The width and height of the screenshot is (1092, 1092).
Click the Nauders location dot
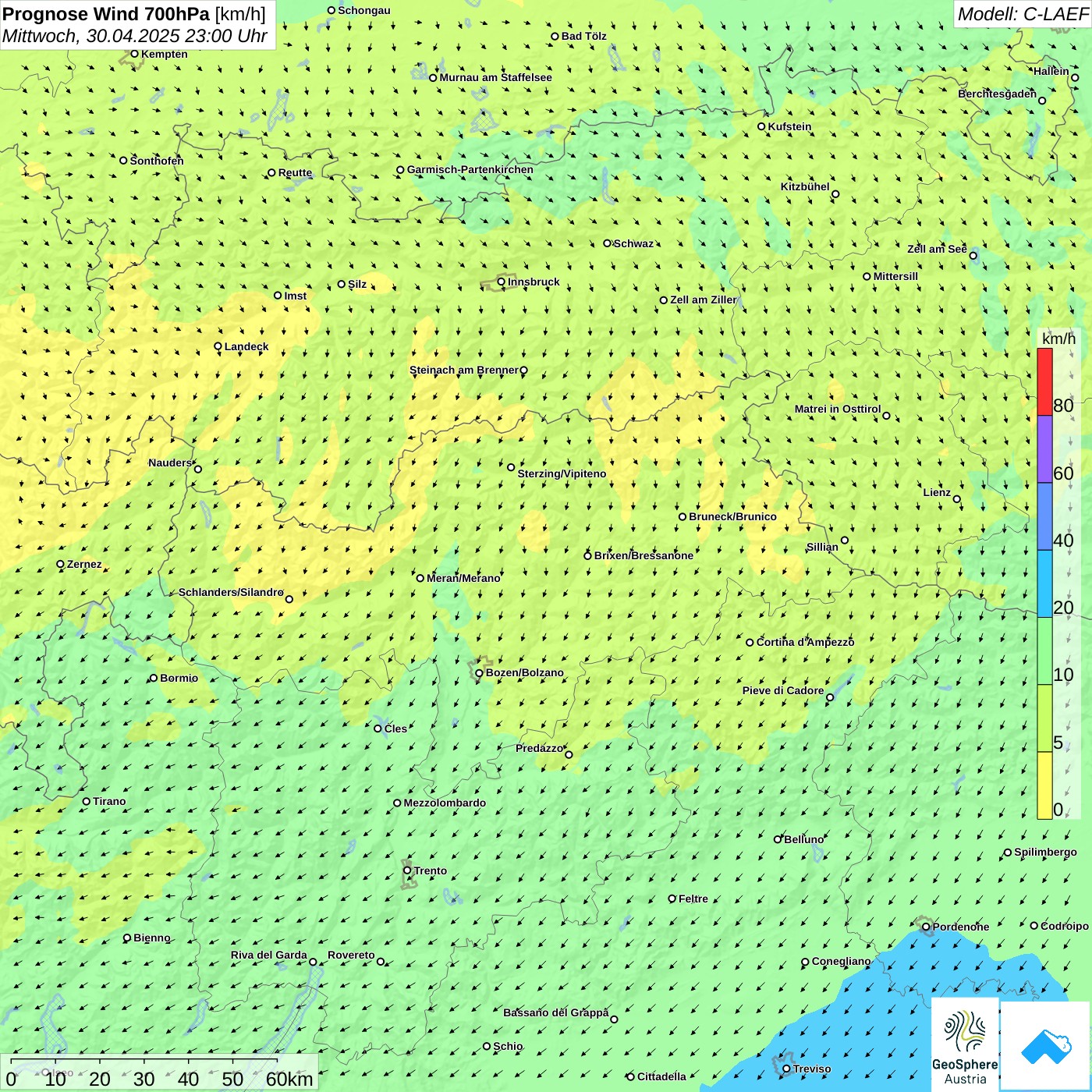coord(198,469)
